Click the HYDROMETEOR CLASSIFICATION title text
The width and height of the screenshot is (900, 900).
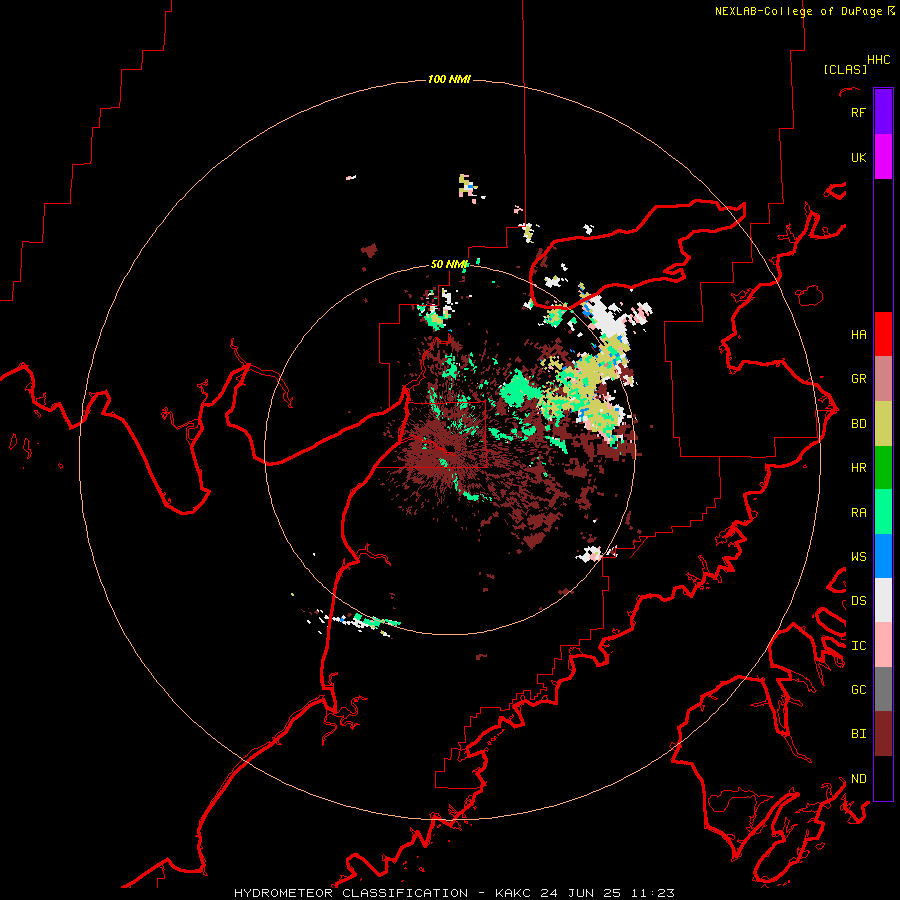351,893
